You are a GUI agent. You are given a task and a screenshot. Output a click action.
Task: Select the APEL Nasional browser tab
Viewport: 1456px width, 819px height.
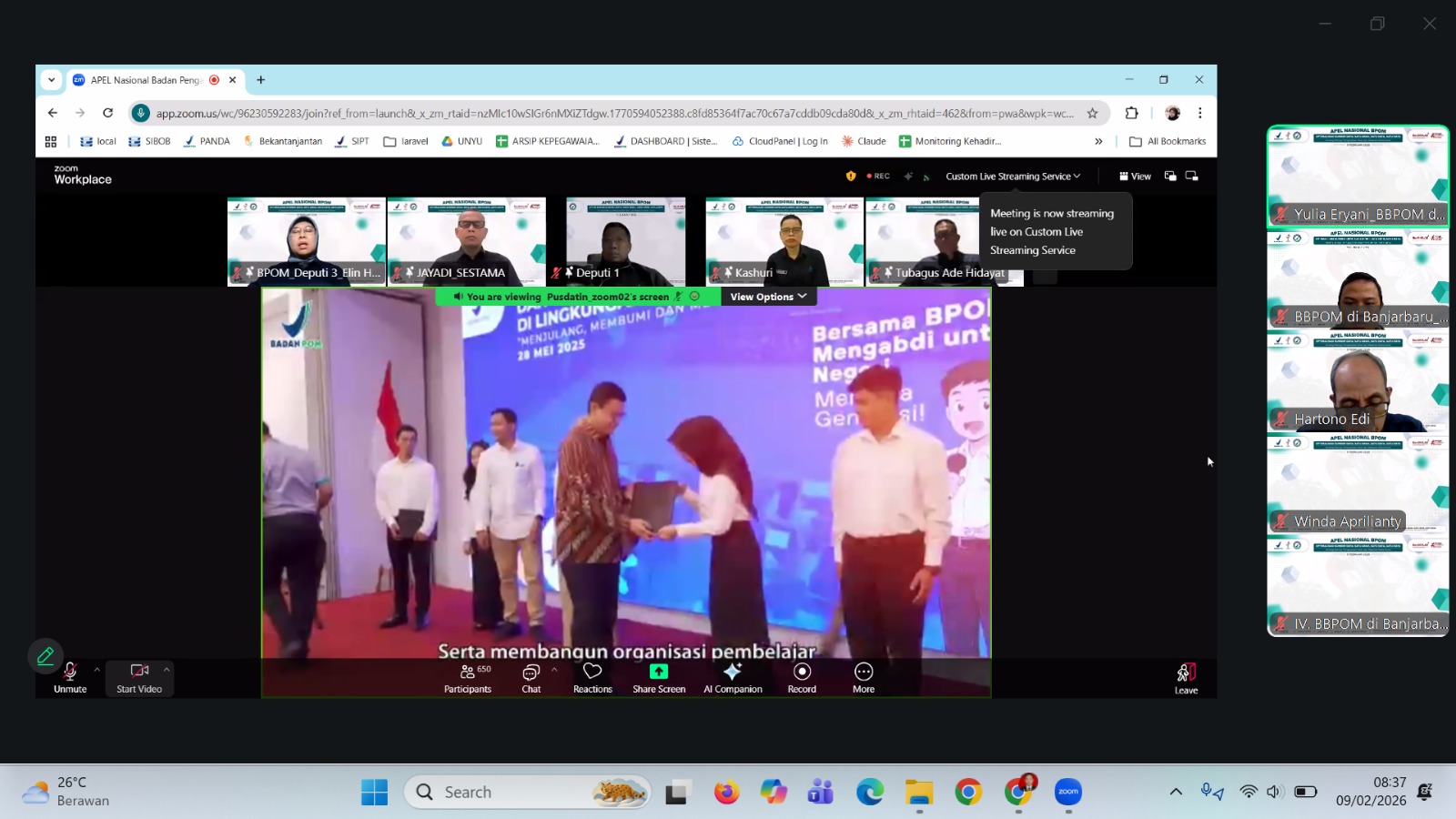pos(146,80)
